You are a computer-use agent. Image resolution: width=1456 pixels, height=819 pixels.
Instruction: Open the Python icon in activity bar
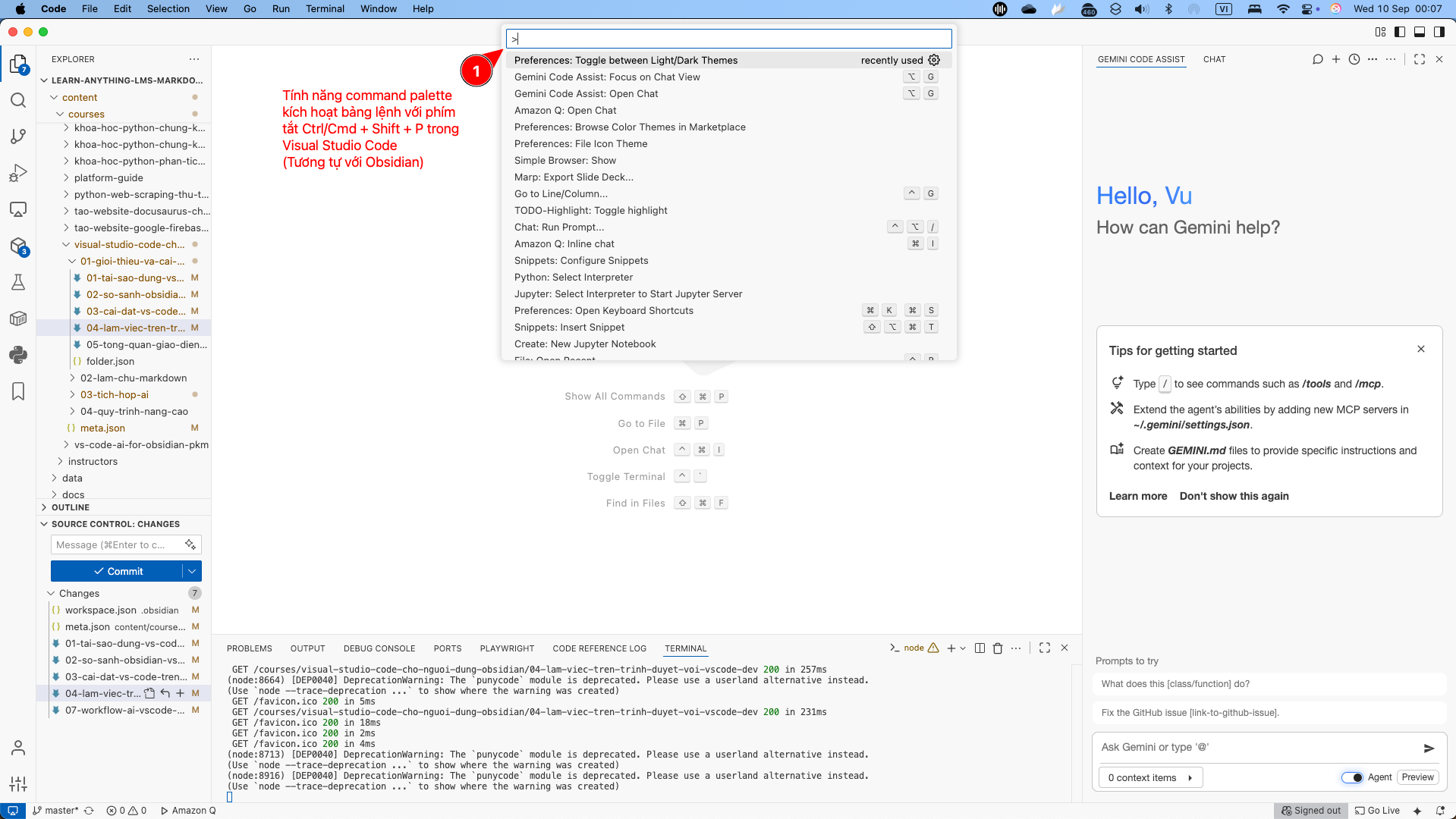coord(18,355)
